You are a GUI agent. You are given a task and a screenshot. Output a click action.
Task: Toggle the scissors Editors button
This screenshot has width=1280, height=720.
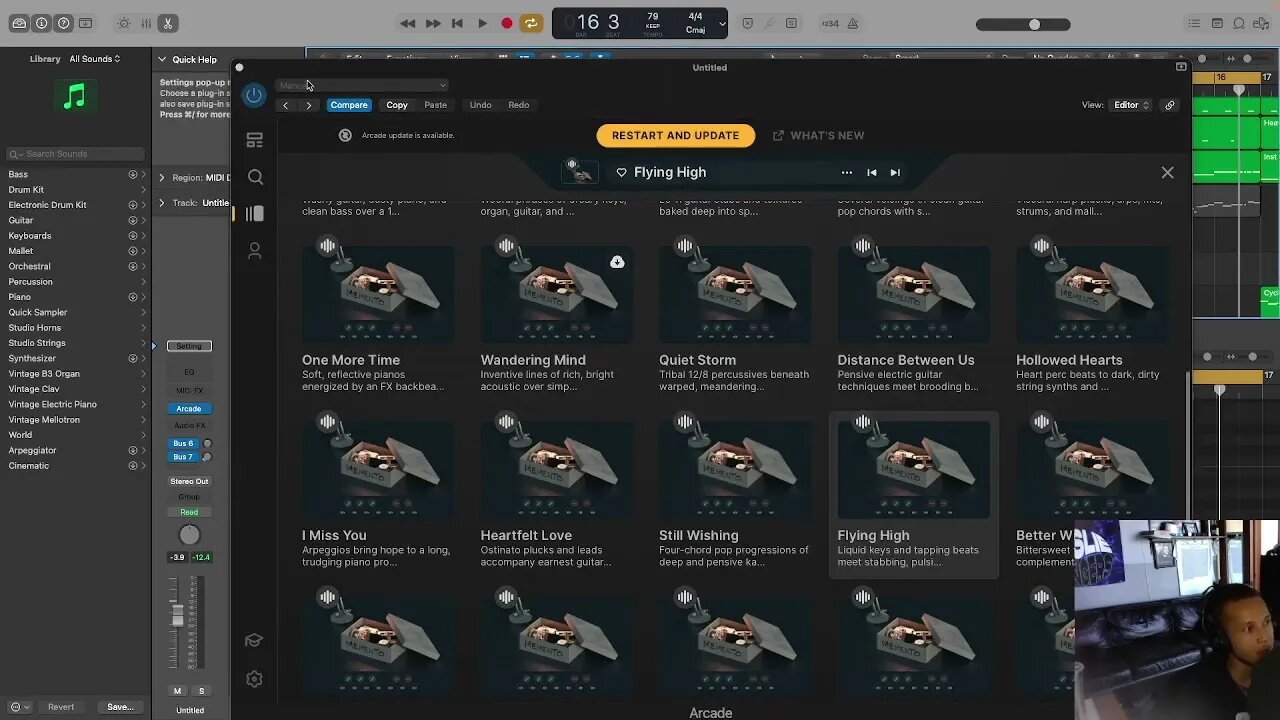(x=168, y=23)
